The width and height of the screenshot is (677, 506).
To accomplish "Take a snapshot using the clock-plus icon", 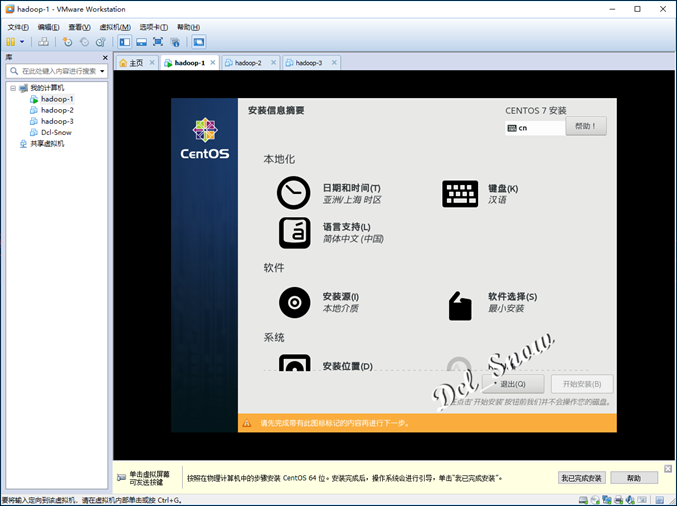I will 67,42.
